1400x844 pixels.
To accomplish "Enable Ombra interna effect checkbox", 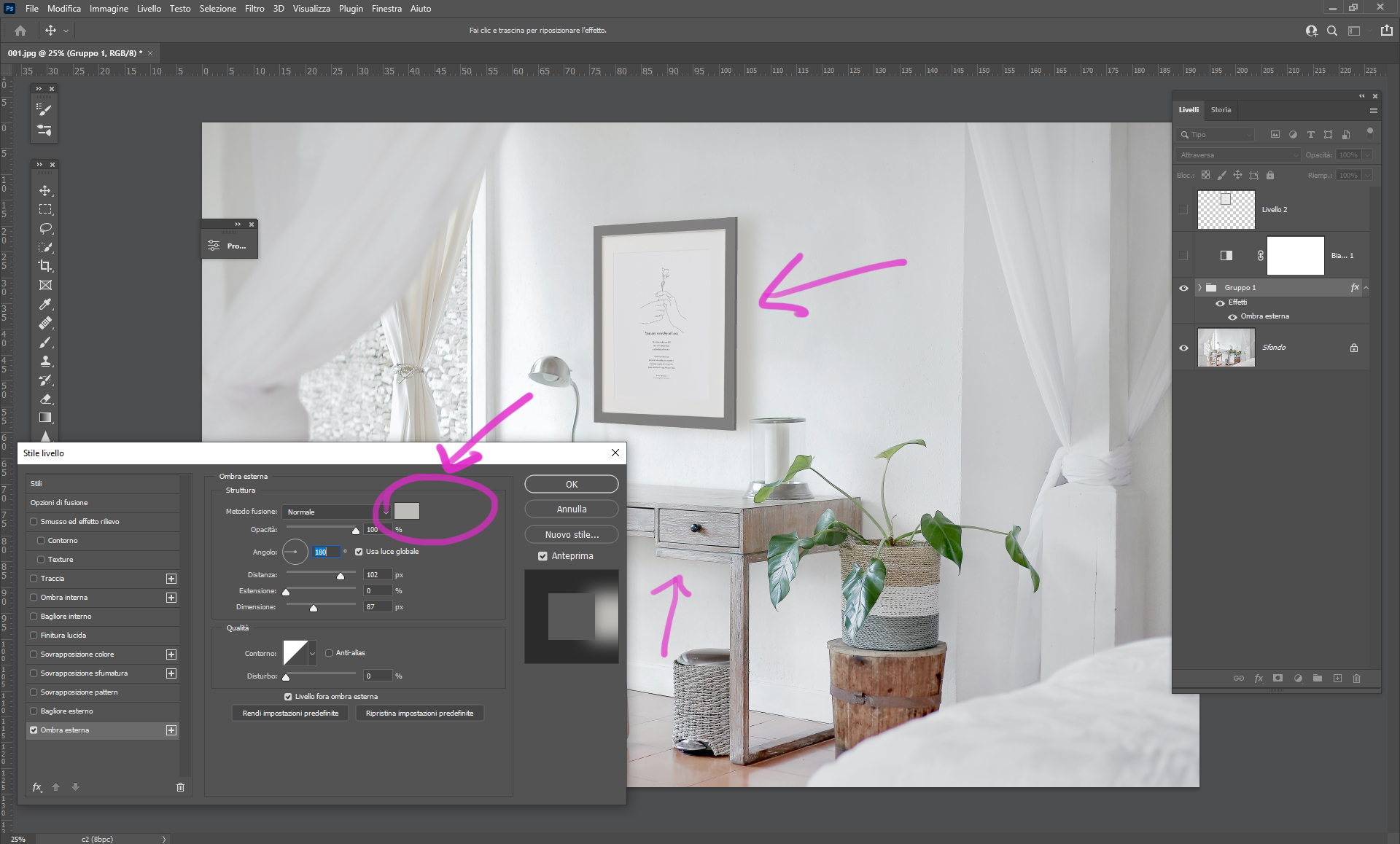I will (34, 597).
